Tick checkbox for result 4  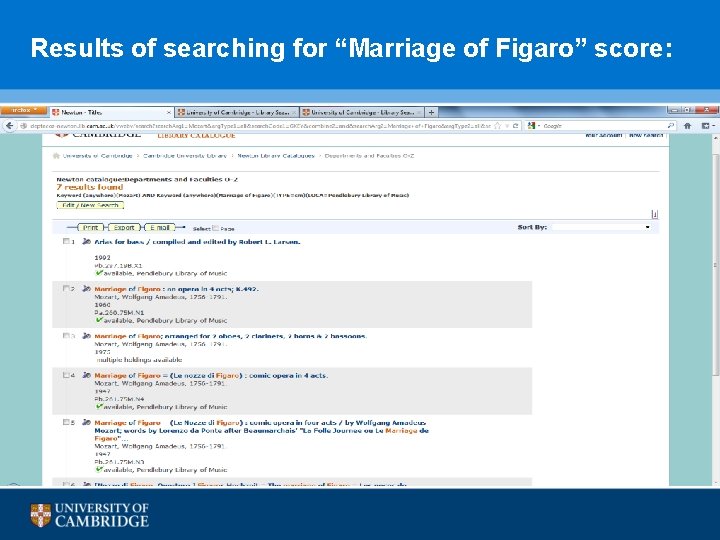66,376
